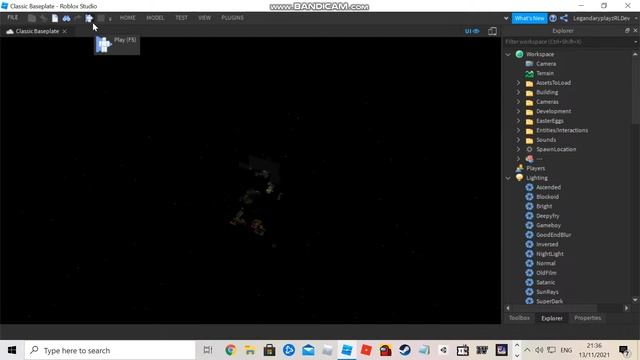The height and width of the screenshot is (360, 640).
Task: Click the What's New button
Action: point(529,18)
